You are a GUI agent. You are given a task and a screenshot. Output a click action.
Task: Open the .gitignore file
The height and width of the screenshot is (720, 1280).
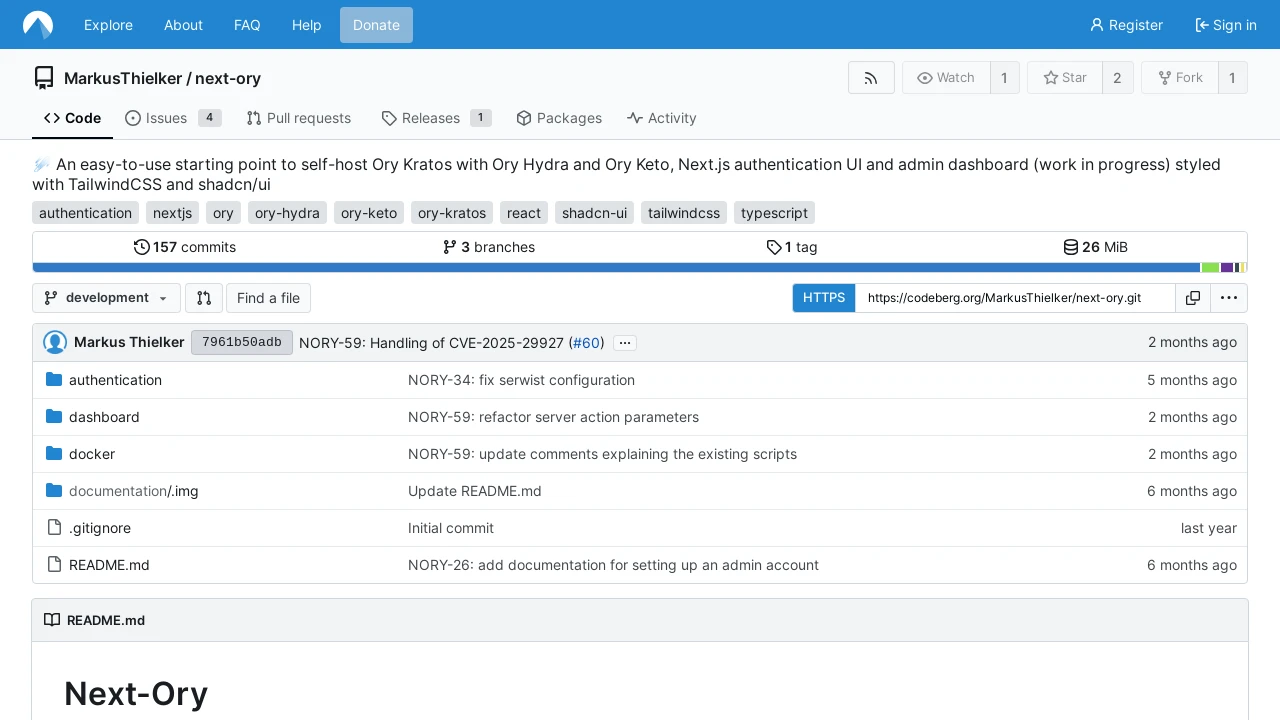[x=100, y=528]
